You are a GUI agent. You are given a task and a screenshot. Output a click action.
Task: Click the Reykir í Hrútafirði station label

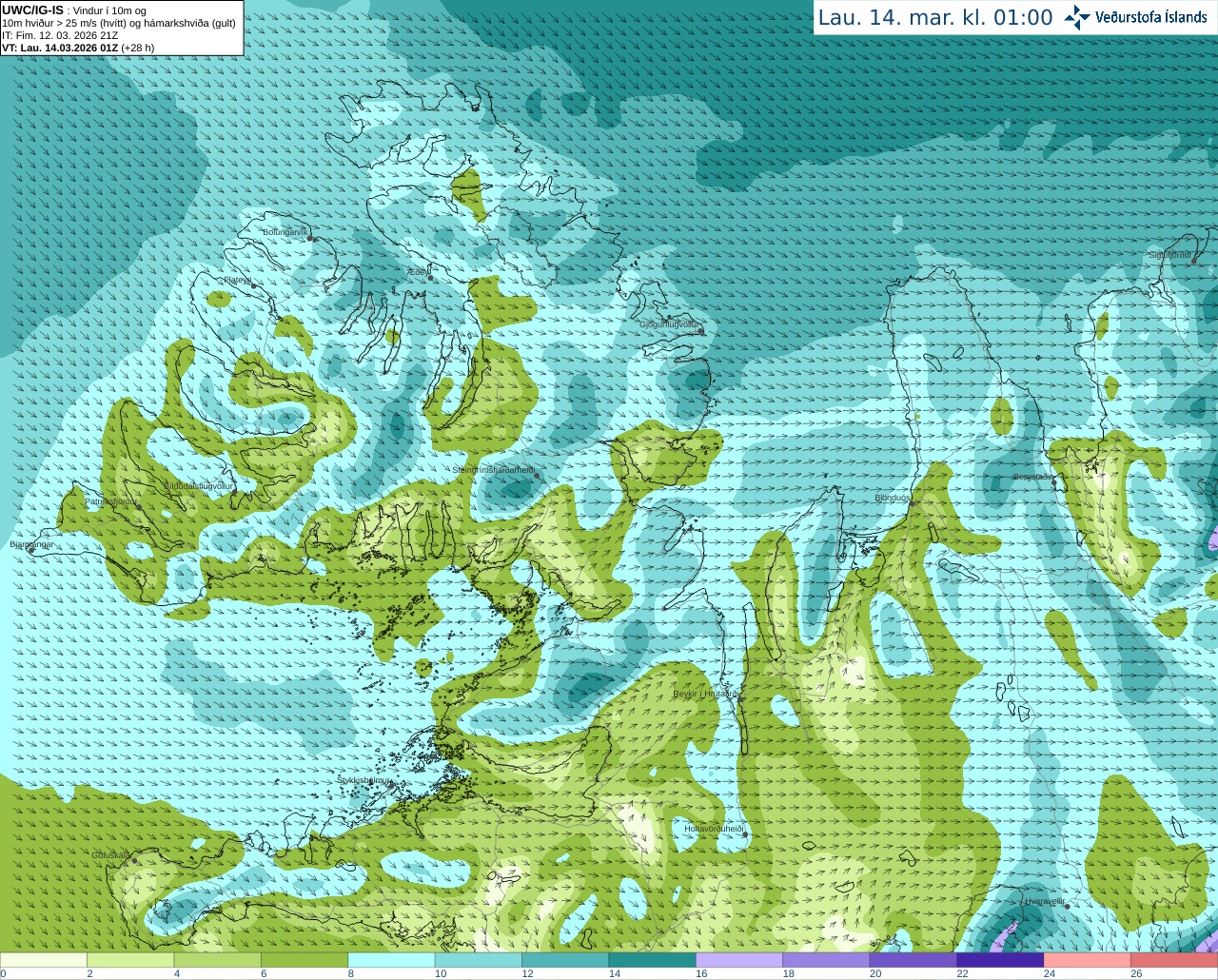pyautogui.click(x=705, y=695)
